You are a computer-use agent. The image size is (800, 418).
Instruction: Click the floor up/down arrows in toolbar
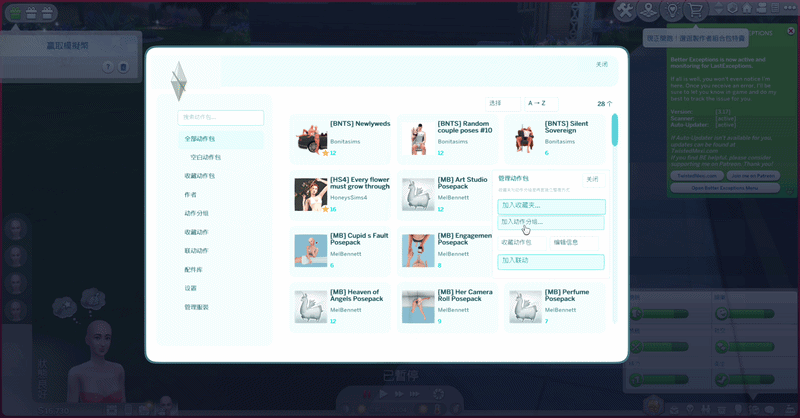718,8
